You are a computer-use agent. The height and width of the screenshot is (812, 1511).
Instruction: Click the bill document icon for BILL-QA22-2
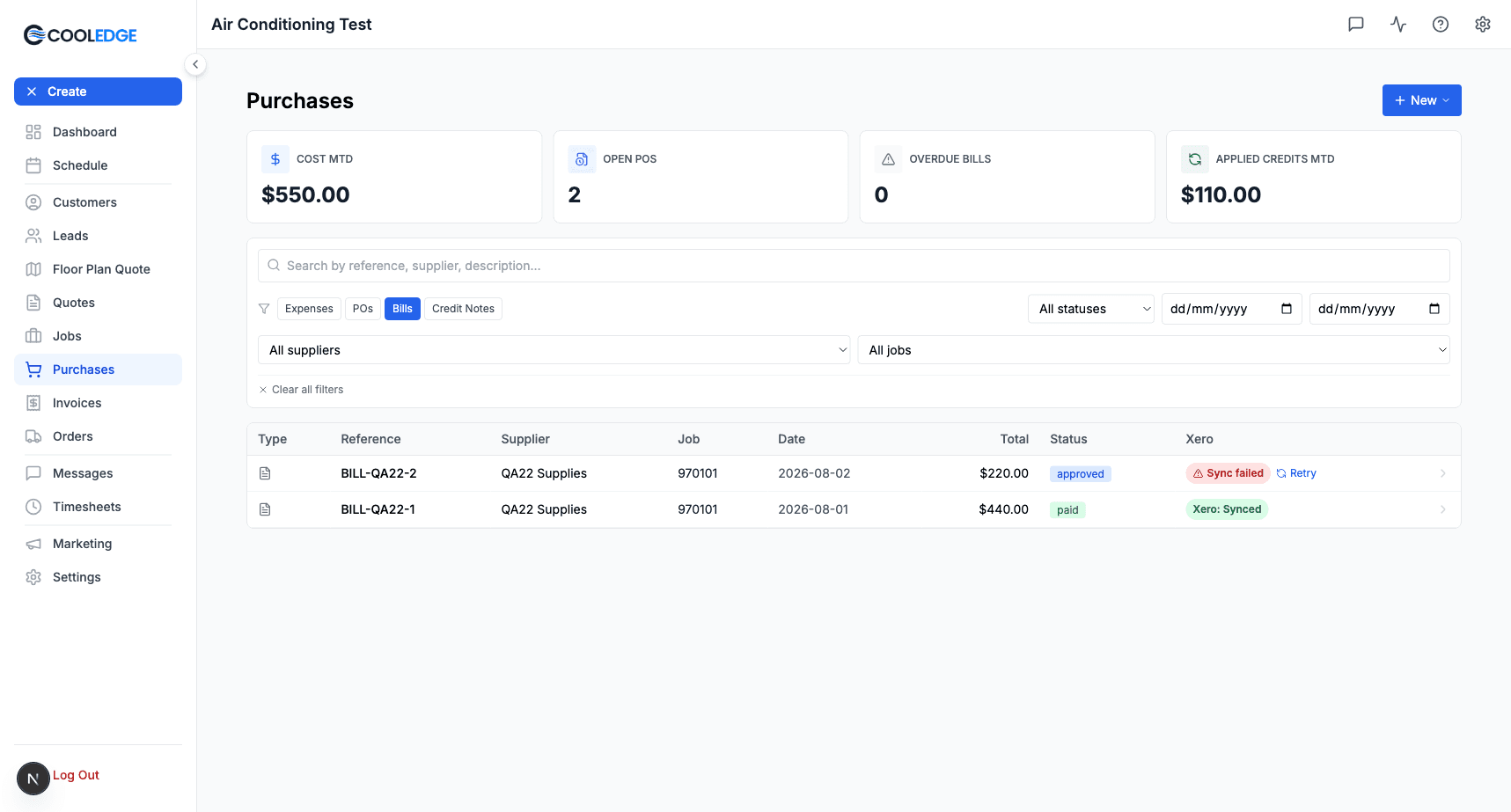(265, 473)
